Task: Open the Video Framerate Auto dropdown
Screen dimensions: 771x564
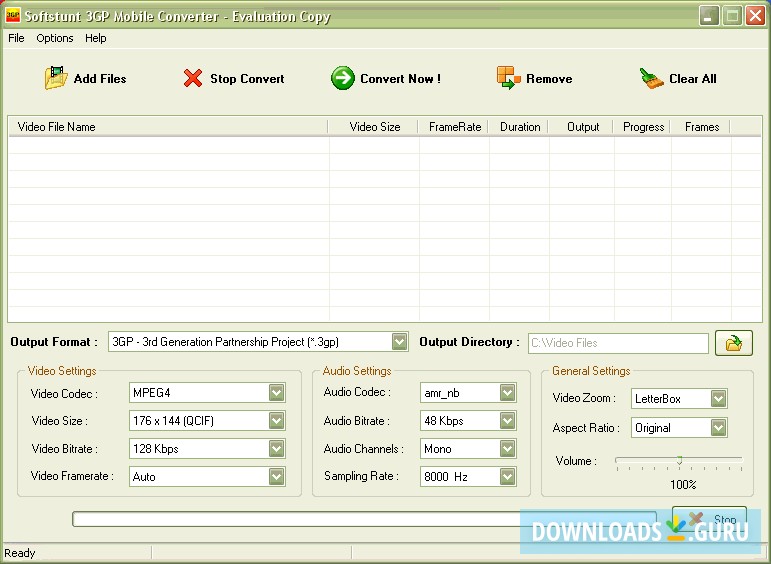Action: click(277, 476)
